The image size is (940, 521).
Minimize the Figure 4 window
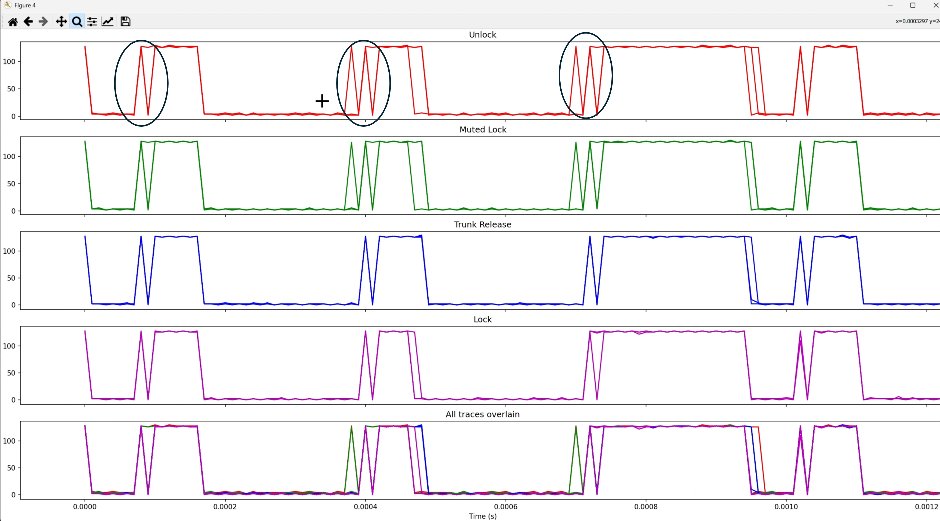pyautogui.click(x=891, y=5)
